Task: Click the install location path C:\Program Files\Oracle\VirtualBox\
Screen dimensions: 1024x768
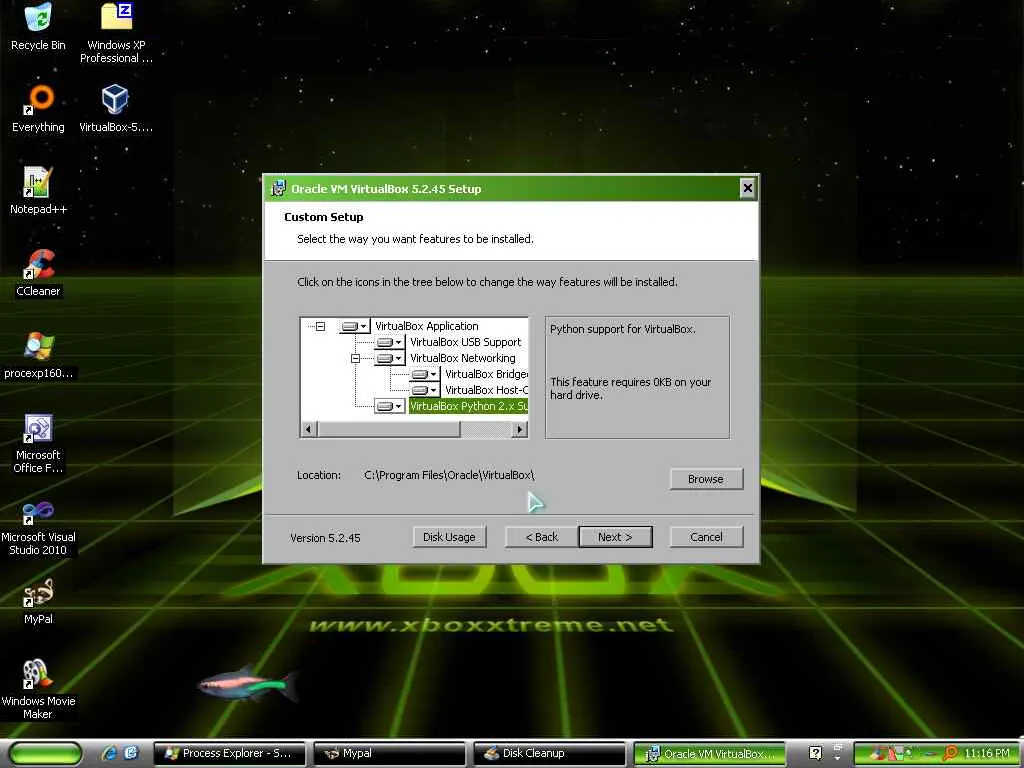Action: pyautogui.click(x=449, y=475)
